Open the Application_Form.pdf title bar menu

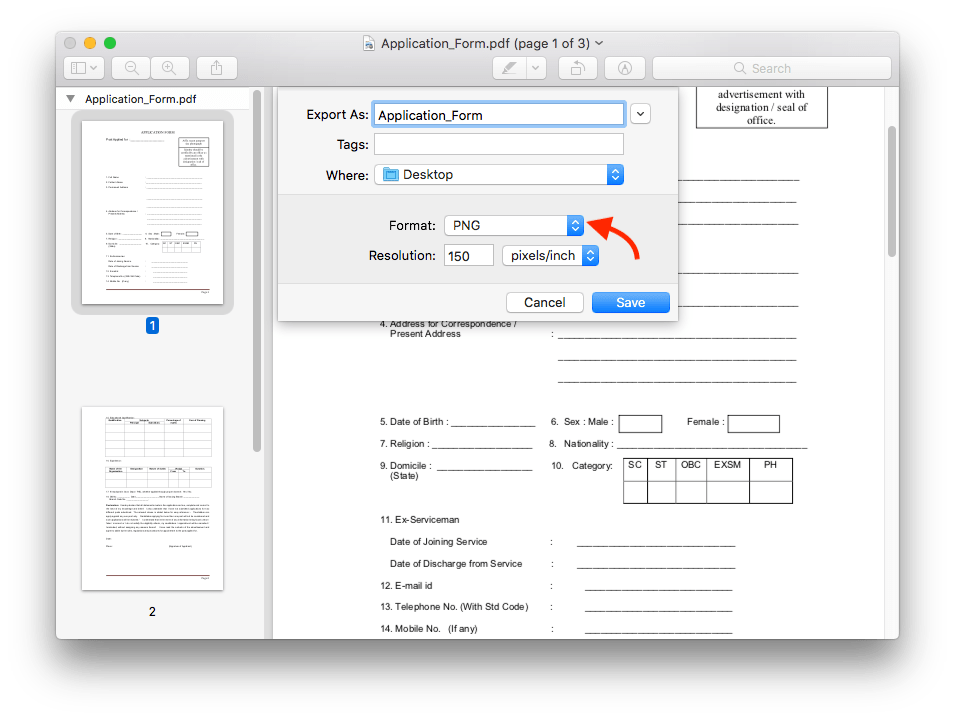tap(598, 43)
